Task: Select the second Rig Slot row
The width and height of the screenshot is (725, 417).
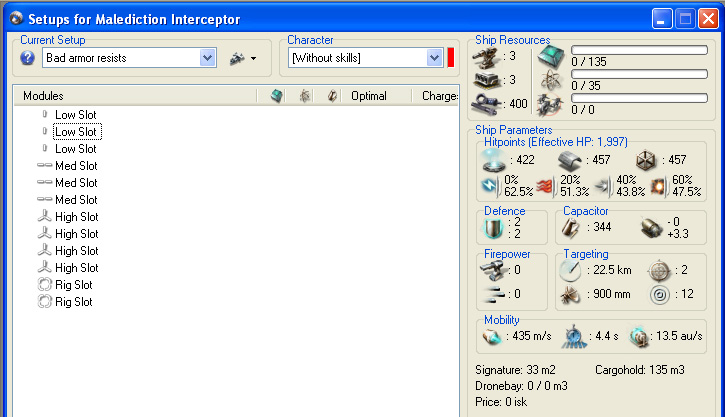Action: tap(74, 302)
